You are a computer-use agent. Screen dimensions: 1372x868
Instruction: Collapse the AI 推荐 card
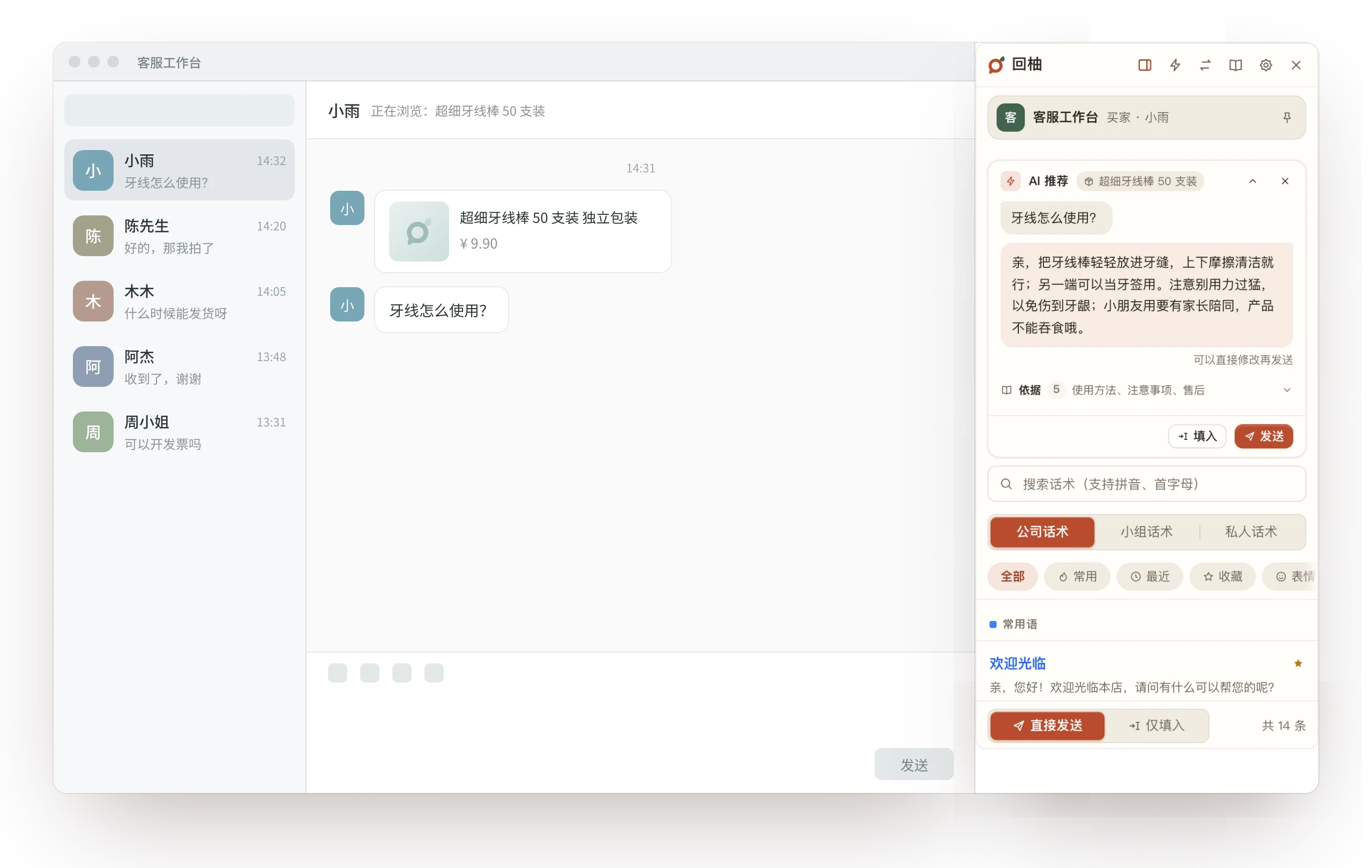coord(1252,181)
